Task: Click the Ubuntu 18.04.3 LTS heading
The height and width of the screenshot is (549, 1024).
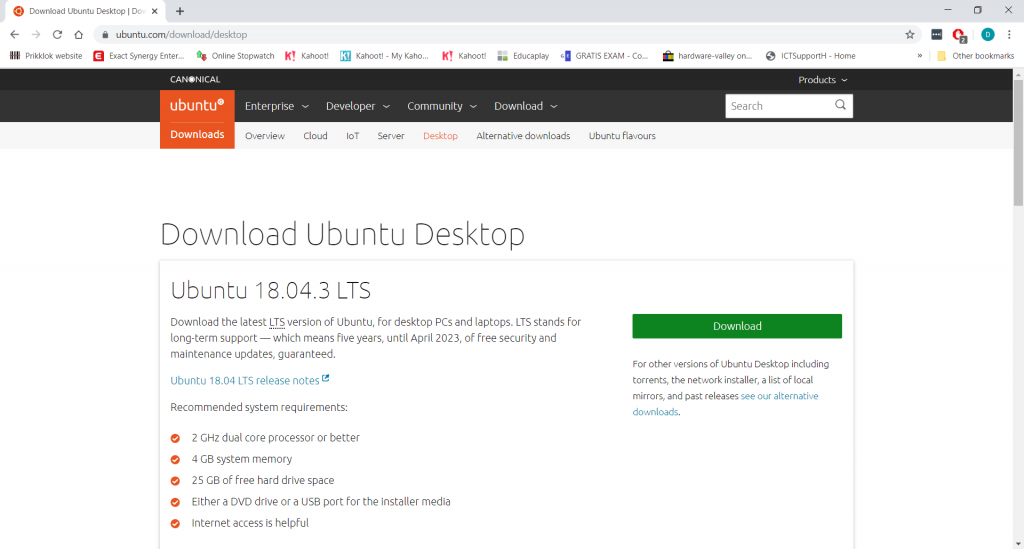Action: pyautogui.click(x=270, y=290)
